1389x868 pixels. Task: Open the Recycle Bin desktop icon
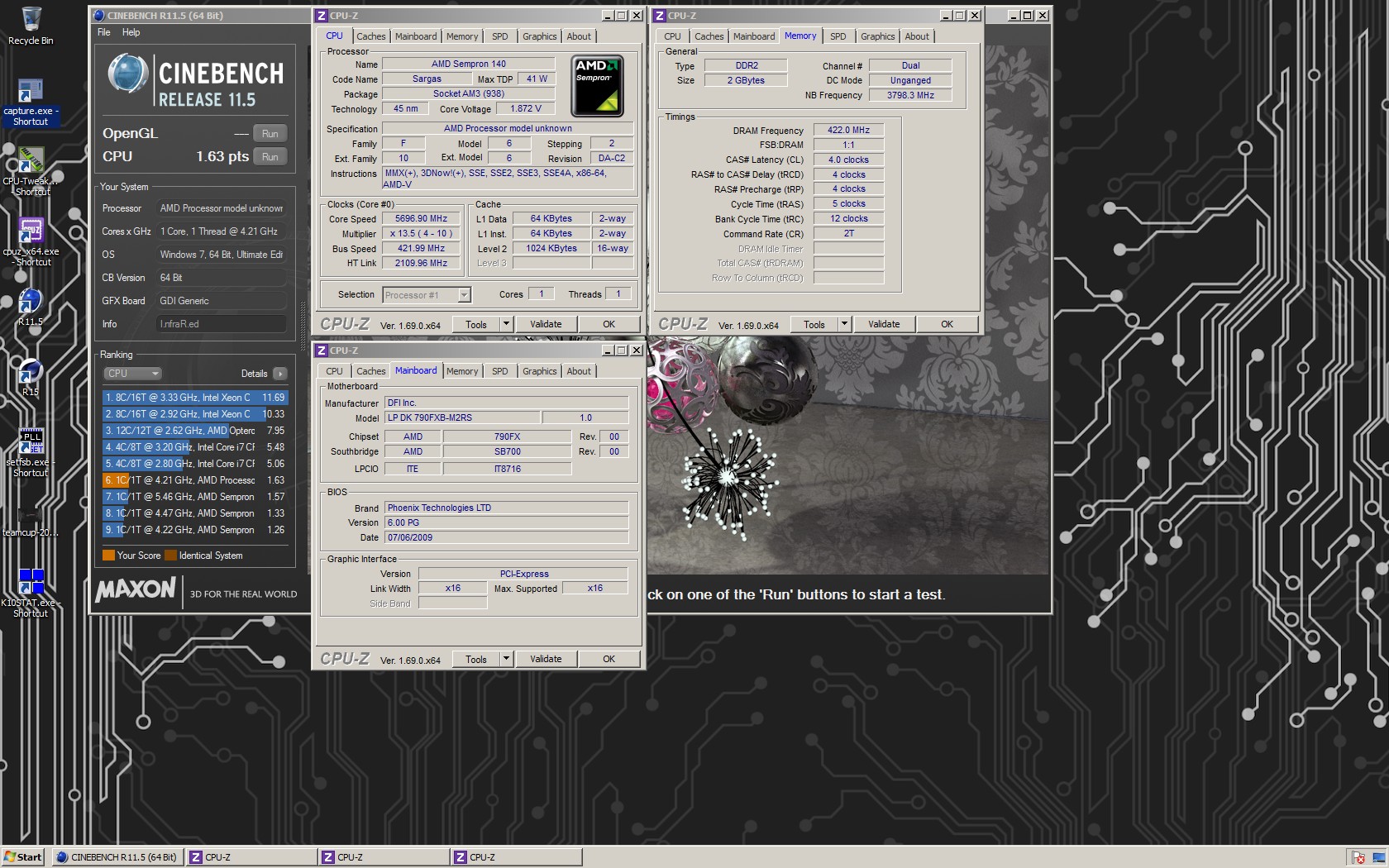coord(31,25)
